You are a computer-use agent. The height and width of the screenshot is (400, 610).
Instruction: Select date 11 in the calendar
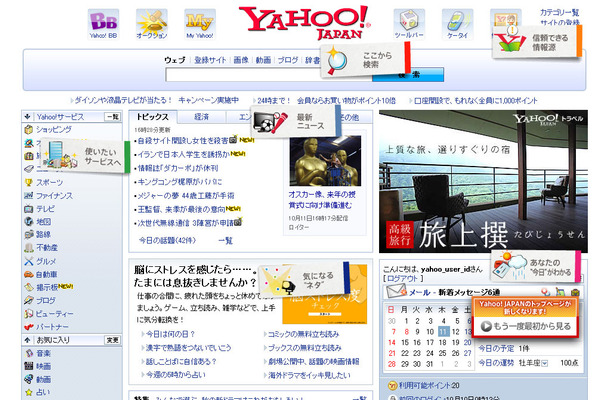443,332
